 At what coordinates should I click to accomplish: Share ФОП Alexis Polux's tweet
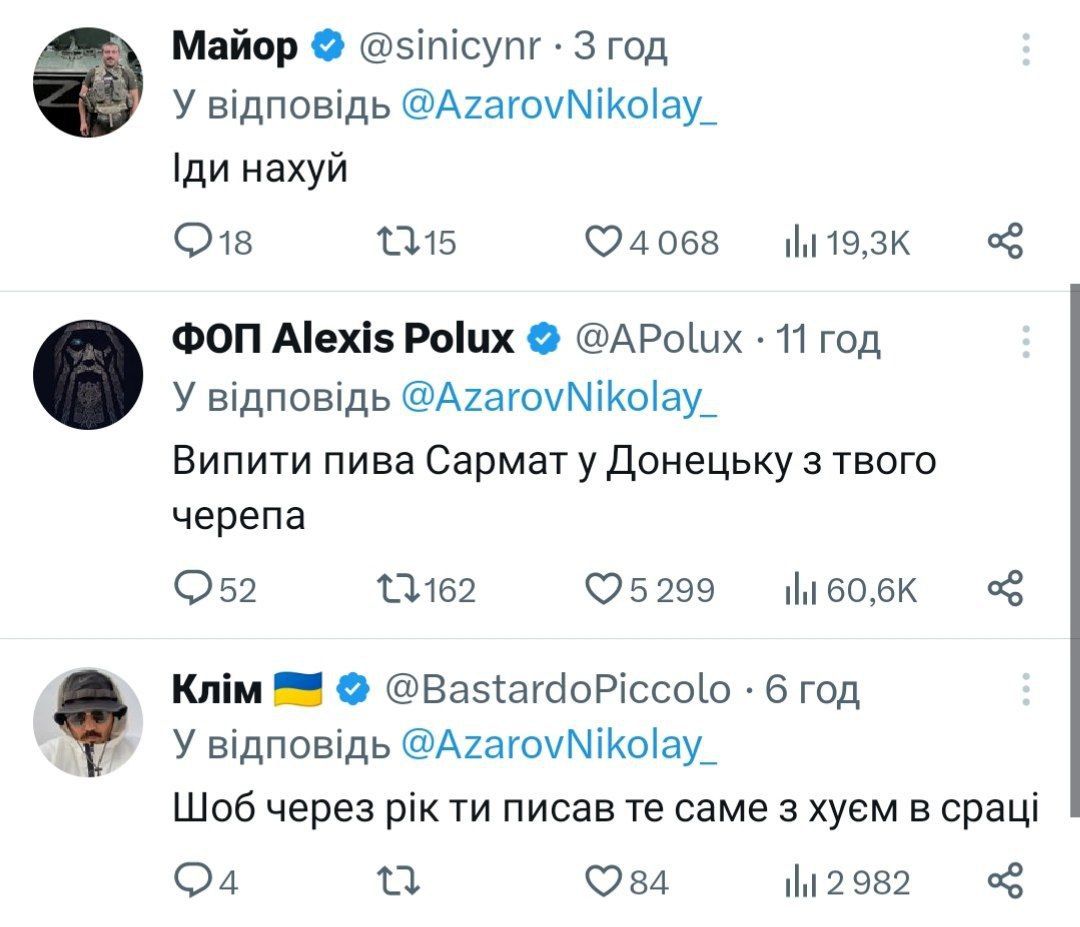pyautogui.click(x=1005, y=589)
